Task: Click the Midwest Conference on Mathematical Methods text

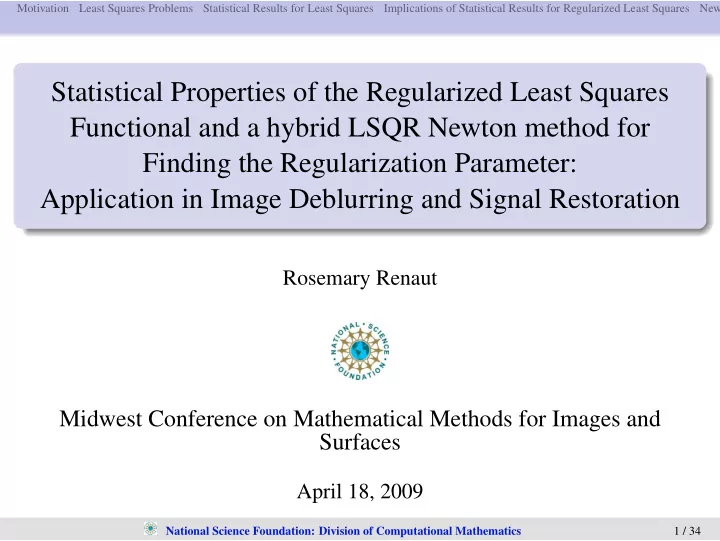Action: [360, 418]
